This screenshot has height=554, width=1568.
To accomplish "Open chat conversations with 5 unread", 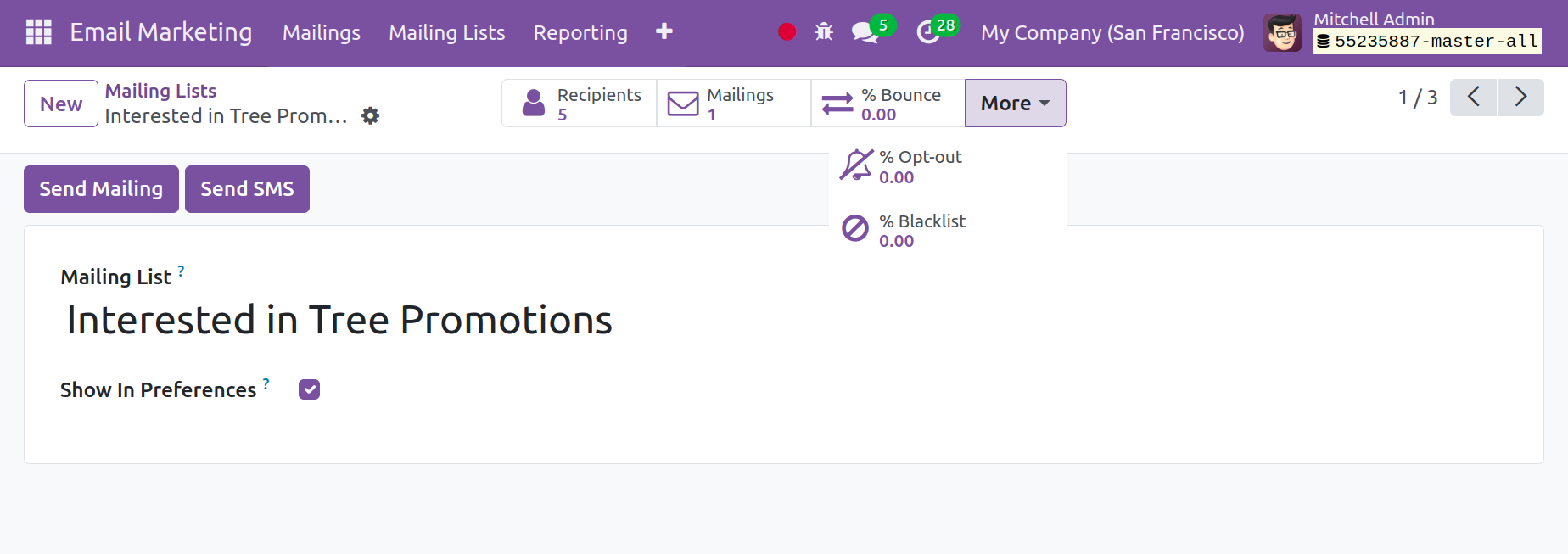I will 865,32.
